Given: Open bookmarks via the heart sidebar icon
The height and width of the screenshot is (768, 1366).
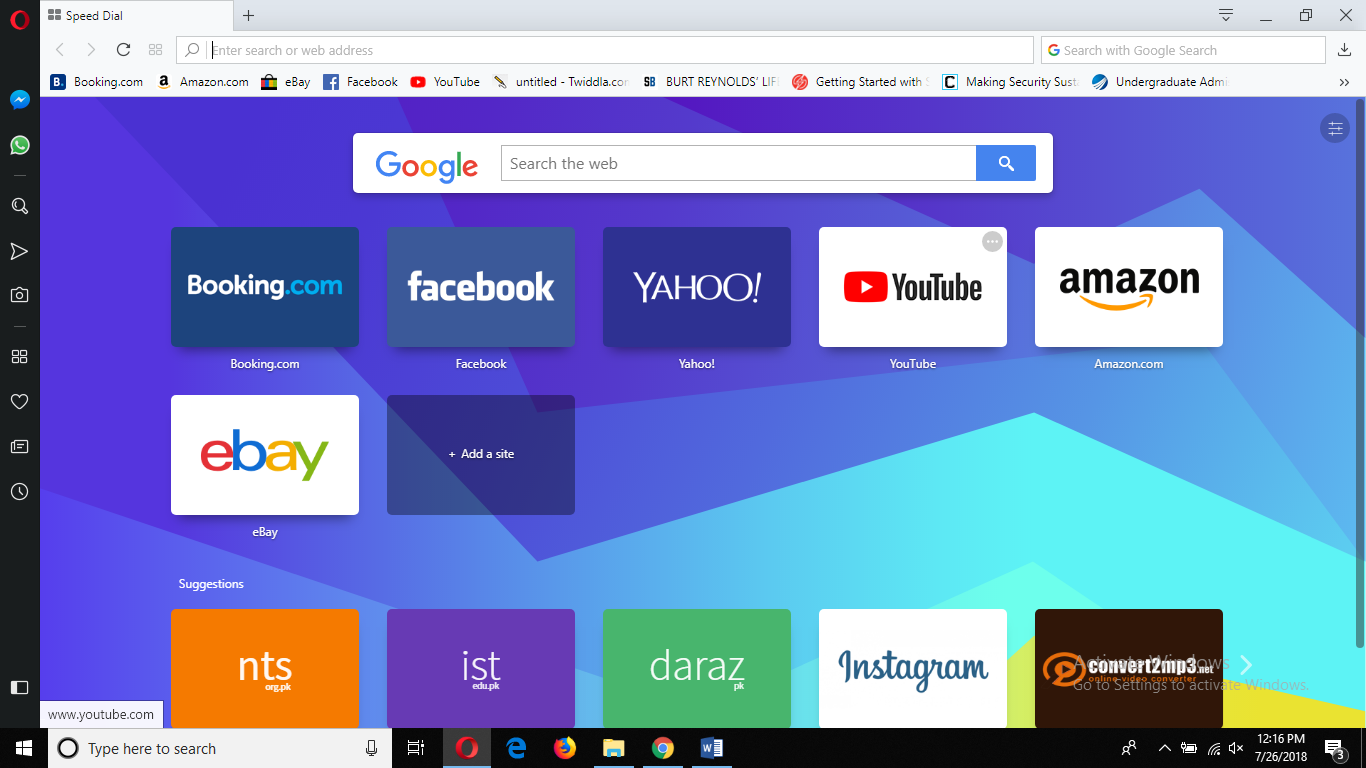Looking at the screenshot, I should pos(18,401).
